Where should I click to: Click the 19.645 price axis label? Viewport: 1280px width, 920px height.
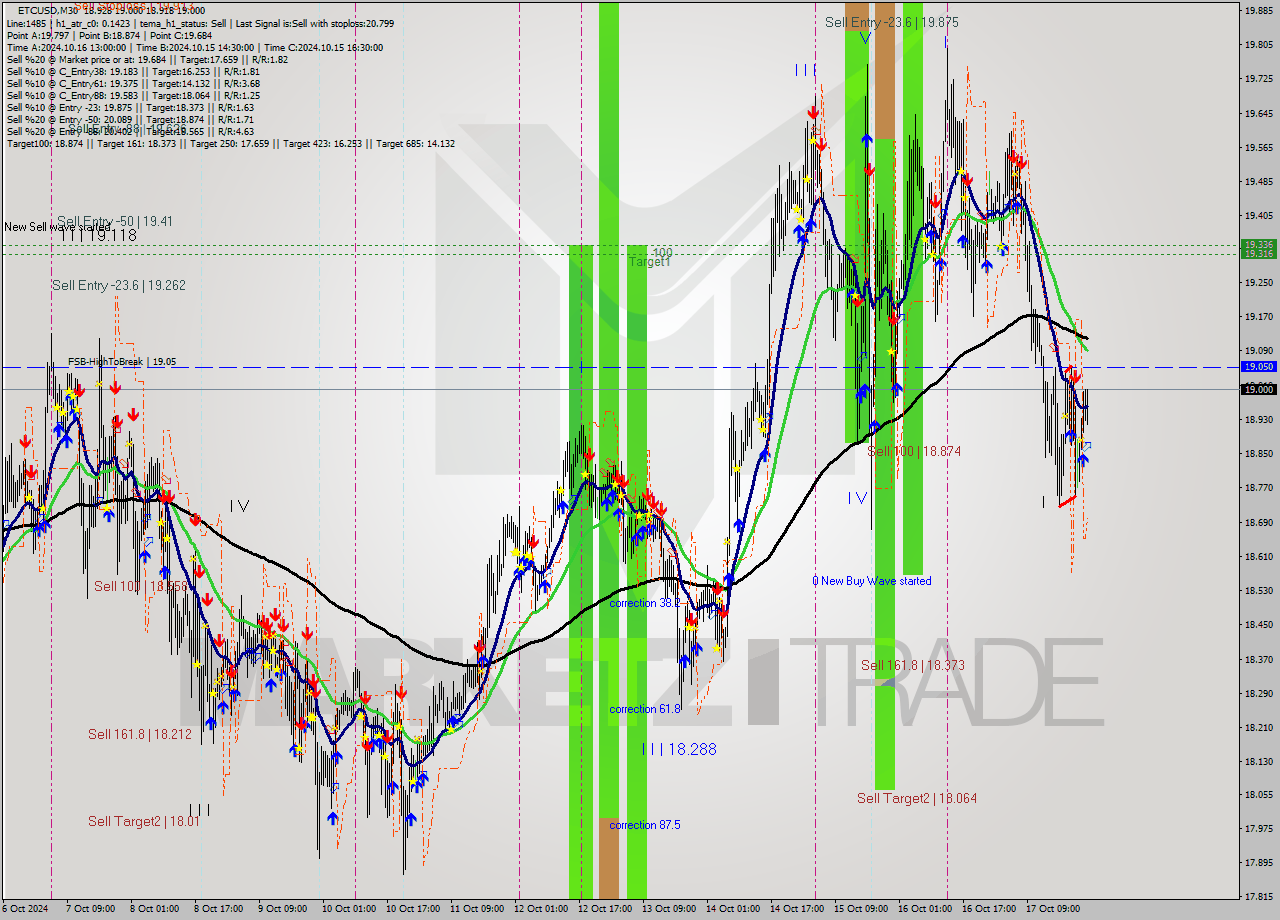pos(1258,113)
